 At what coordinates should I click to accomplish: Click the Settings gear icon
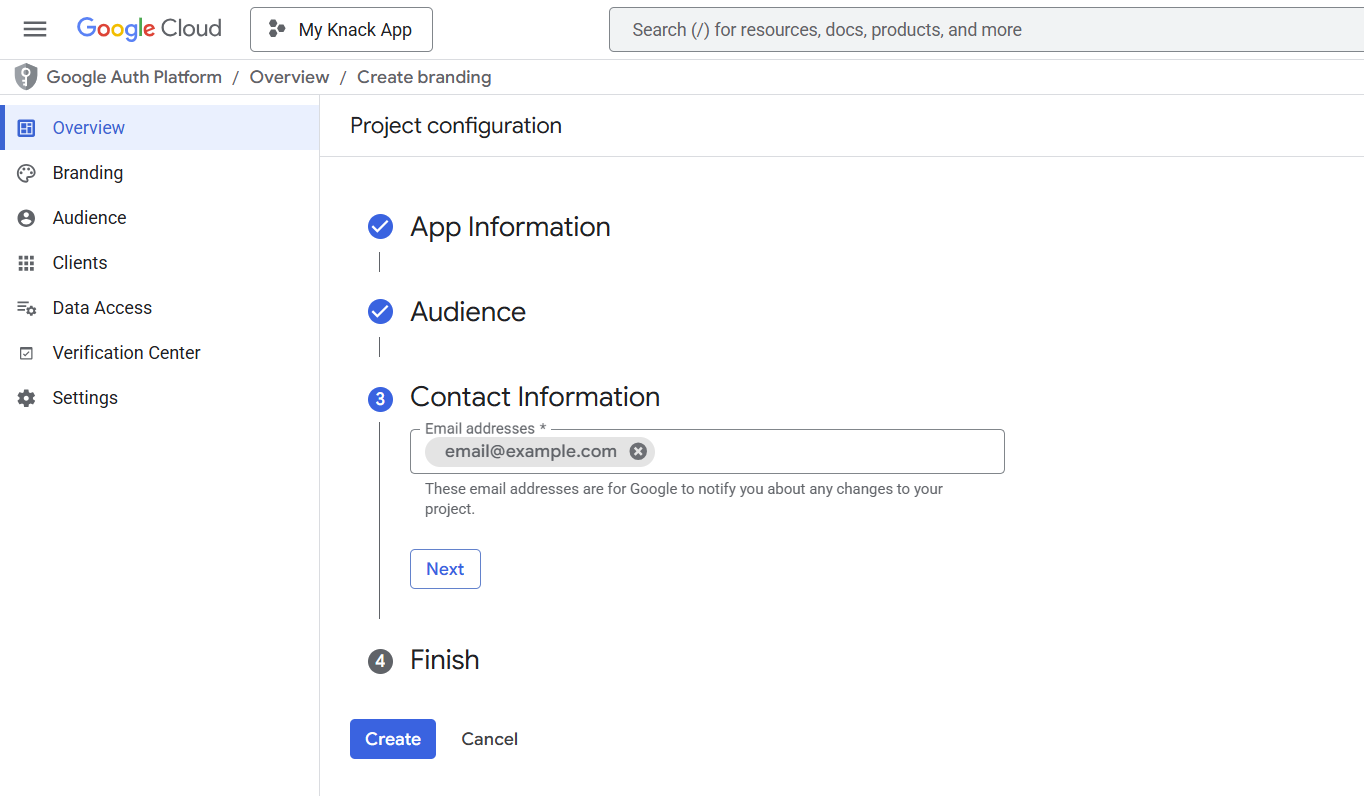click(x=27, y=398)
